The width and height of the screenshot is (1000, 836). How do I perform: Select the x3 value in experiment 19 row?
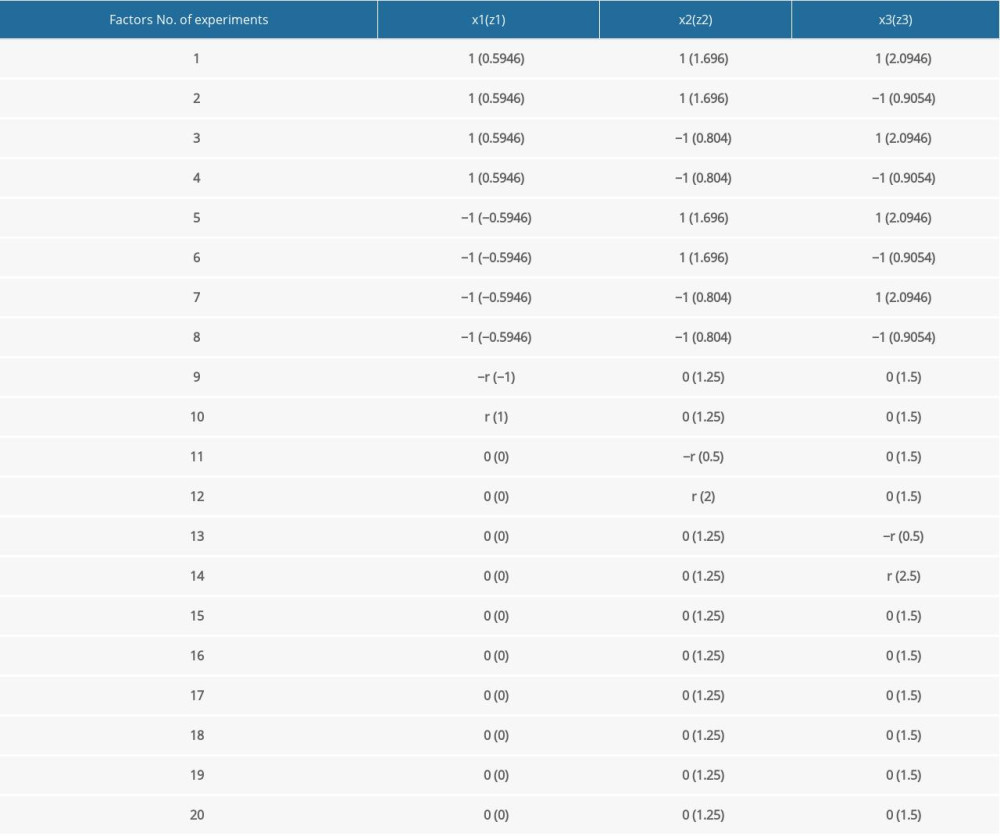[x=903, y=775]
